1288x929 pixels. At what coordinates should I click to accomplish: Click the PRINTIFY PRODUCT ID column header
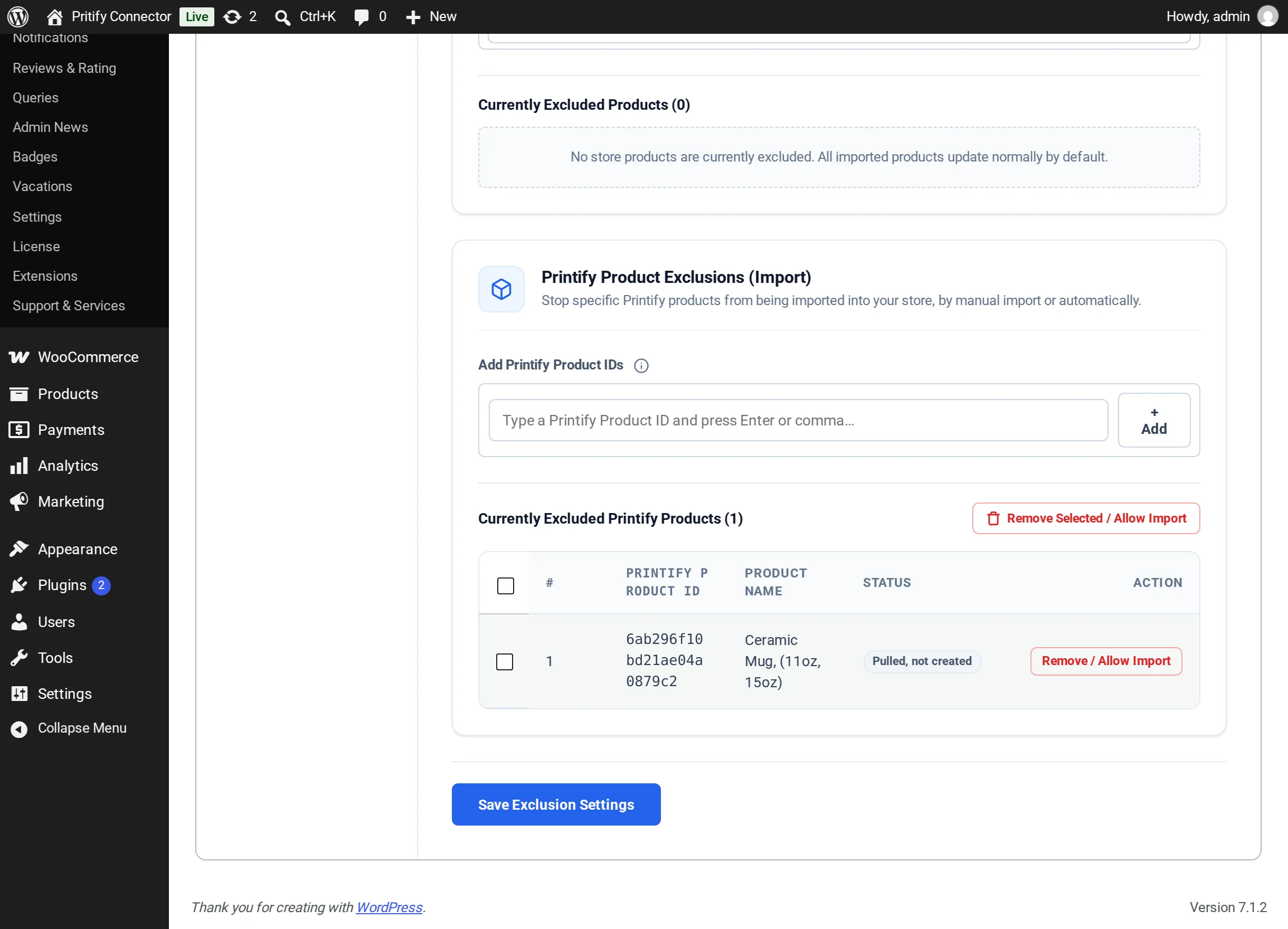[x=666, y=582]
